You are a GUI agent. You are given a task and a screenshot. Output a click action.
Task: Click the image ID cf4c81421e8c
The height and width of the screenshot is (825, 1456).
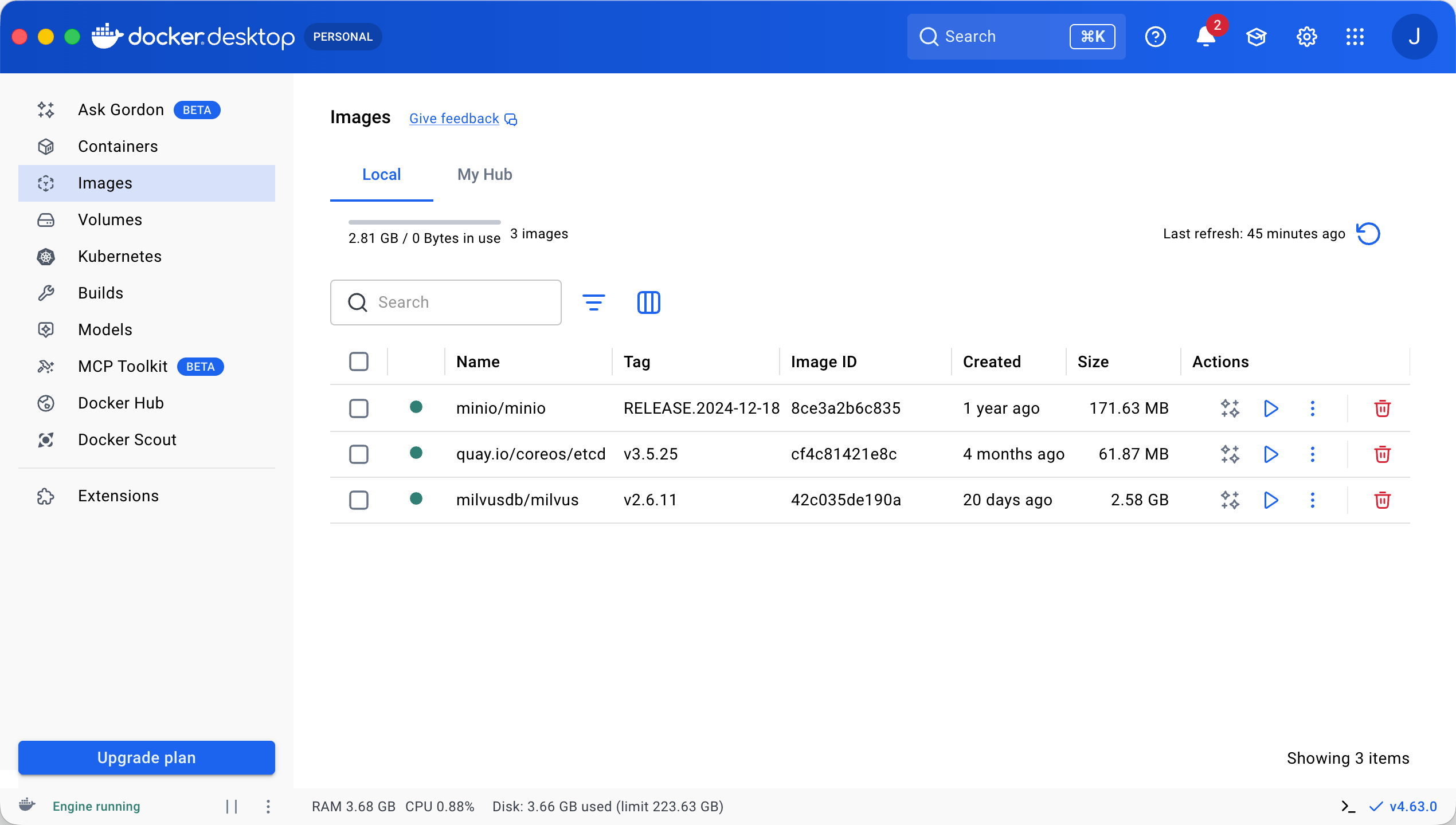(x=844, y=454)
